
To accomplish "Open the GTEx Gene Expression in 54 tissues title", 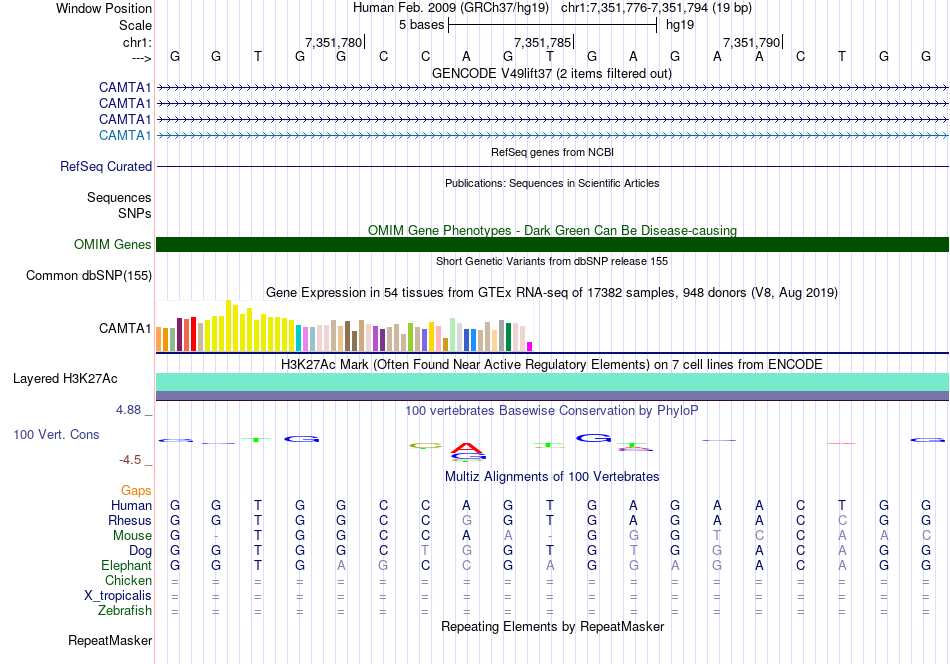I will pyautogui.click(x=552, y=293).
